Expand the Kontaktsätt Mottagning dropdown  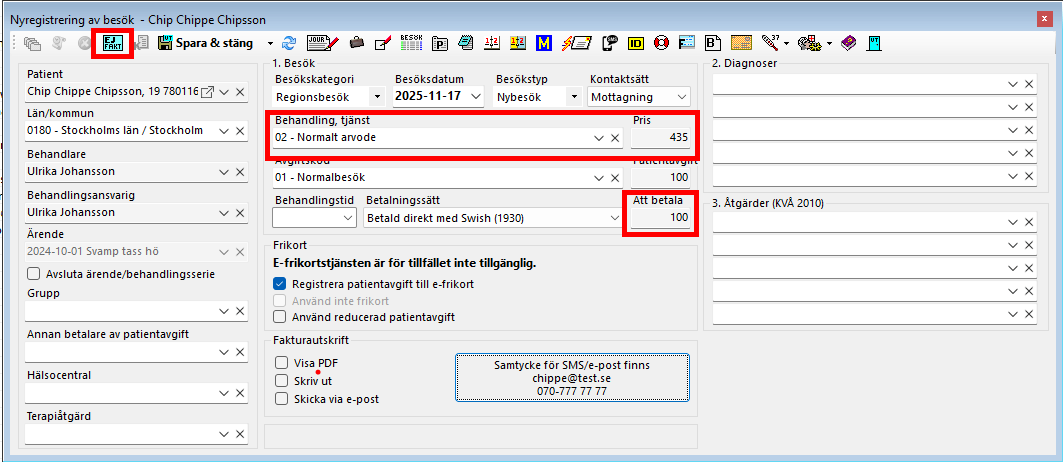[682, 97]
